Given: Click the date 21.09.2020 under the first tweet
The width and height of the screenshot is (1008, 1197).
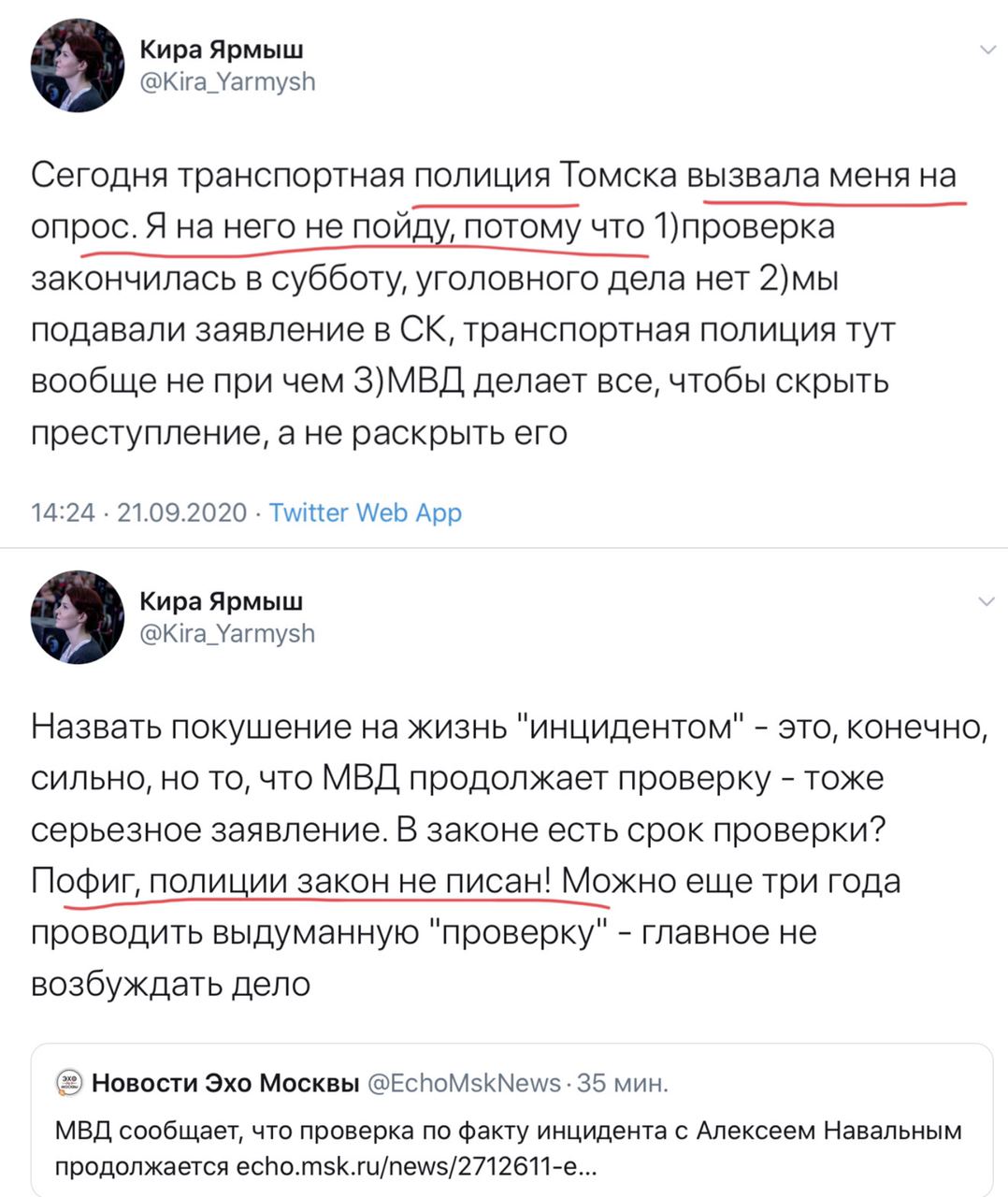Looking at the screenshot, I should [x=181, y=512].
